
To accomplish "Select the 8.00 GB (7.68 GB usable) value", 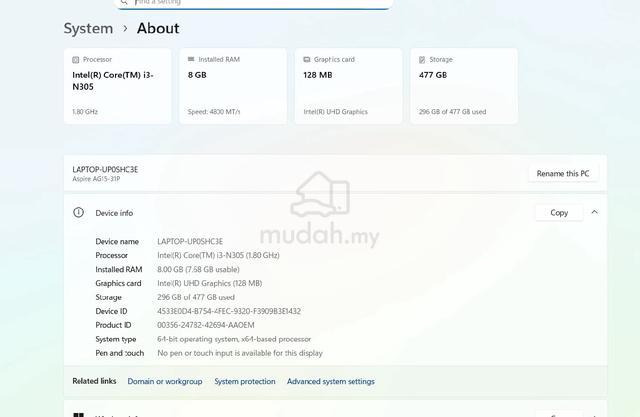I will pos(198,269).
